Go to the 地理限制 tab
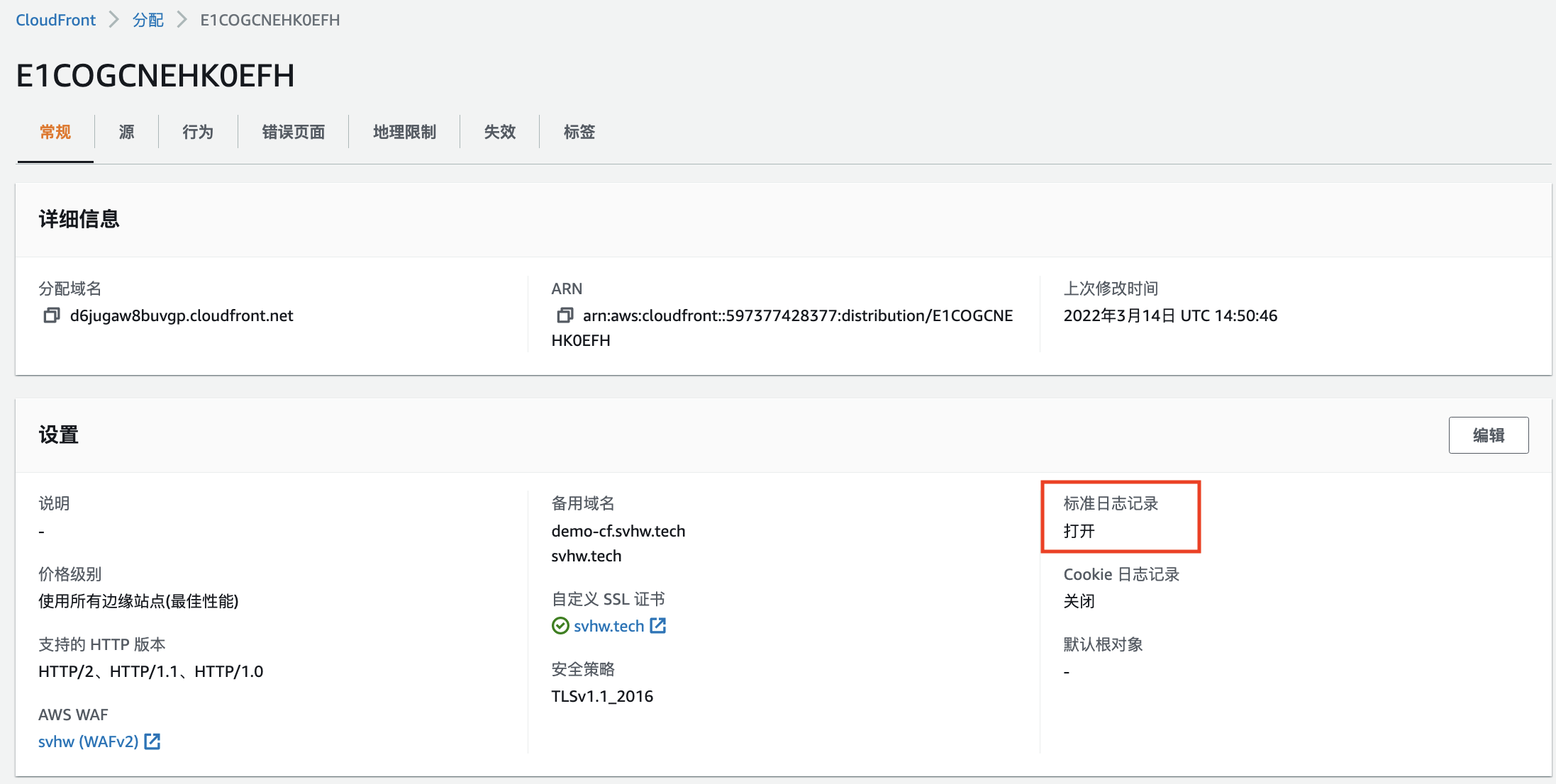Viewport: 1556px width, 784px height. (x=404, y=132)
